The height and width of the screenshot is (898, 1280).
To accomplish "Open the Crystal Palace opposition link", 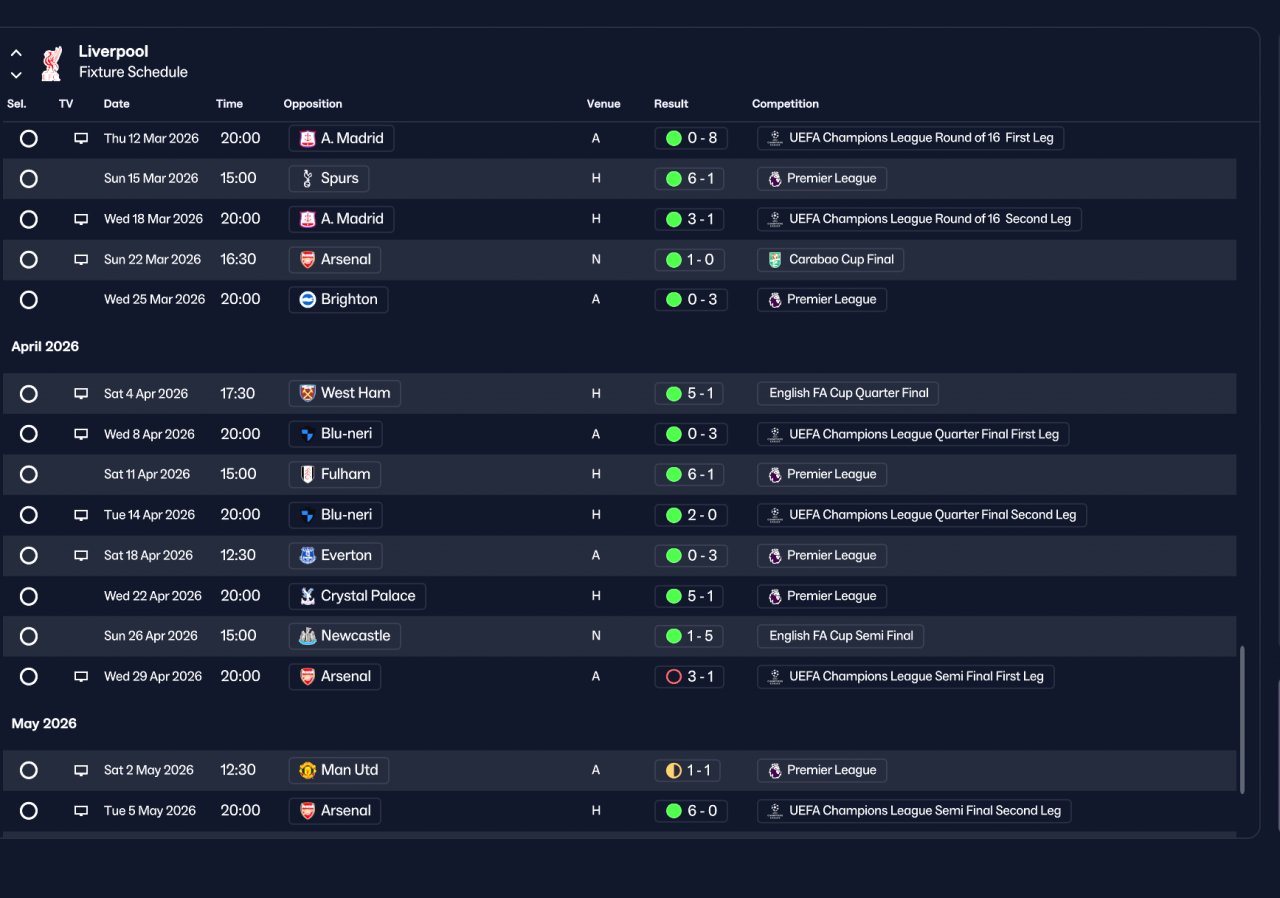I will pos(358,596).
